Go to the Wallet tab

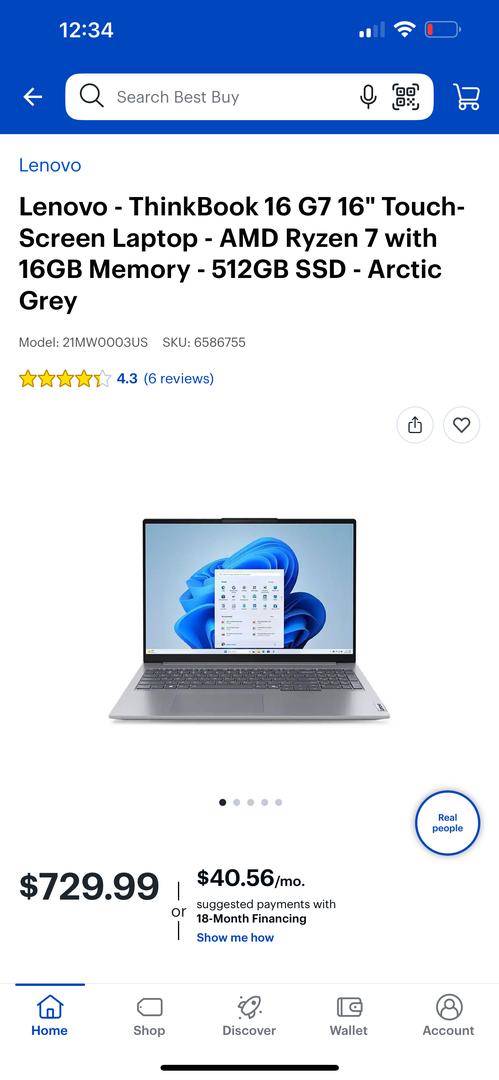coord(349,1017)
